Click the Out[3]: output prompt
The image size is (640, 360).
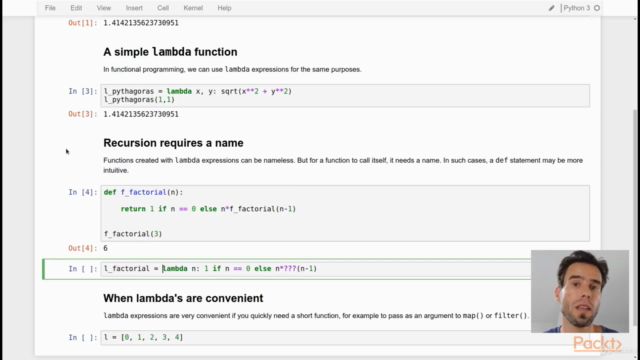[83, 114]
